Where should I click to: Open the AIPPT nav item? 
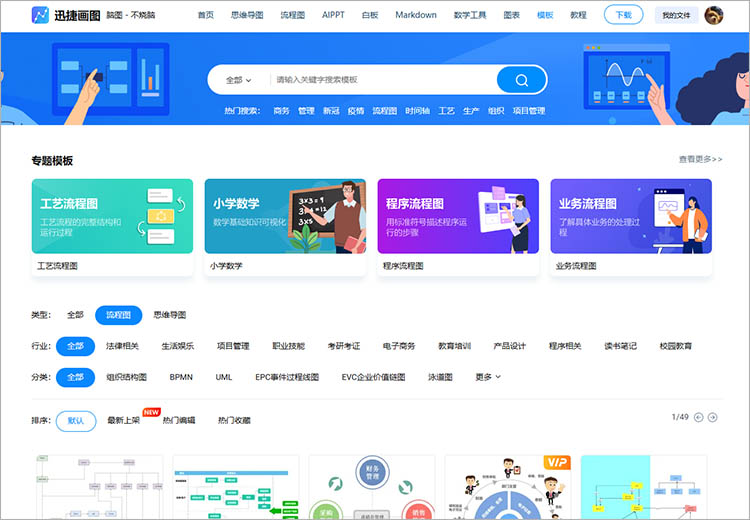click(x=333, y=15)
